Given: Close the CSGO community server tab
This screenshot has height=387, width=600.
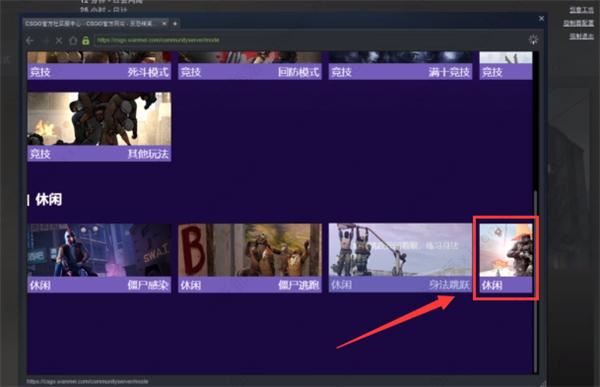Looking at the screenshot, I should (x=164, y=23).
